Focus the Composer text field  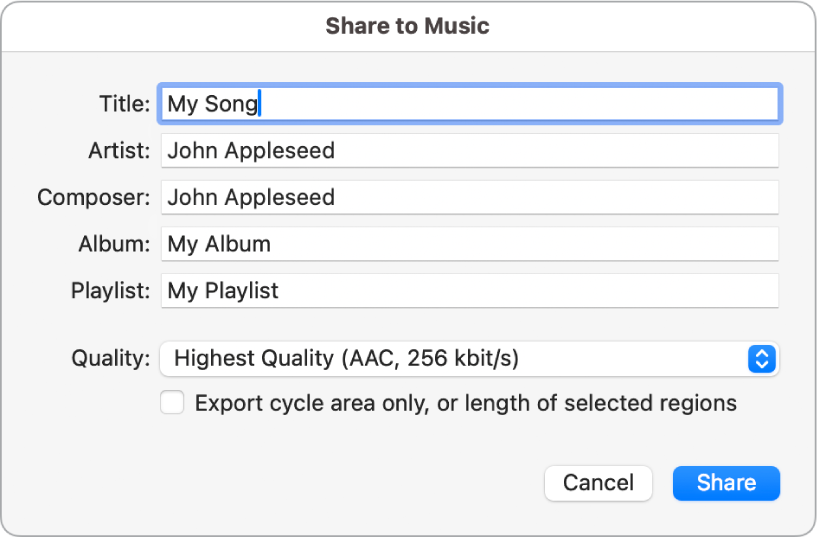tap(470, 197)
